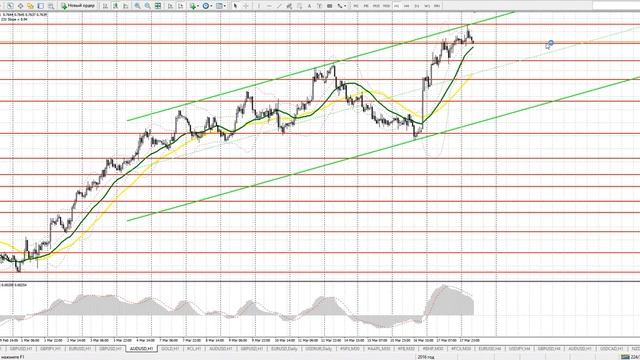Open the GBPUSD,H4 chart tab
Screen dimensions: 640x360
pos(549,349)
